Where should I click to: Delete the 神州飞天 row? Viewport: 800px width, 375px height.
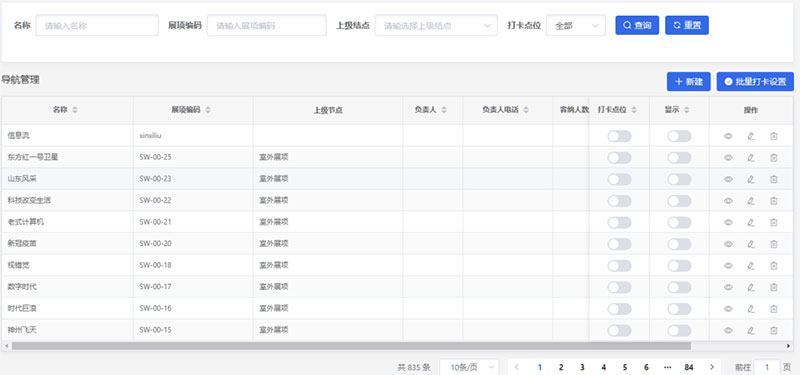tap(773, 331)
